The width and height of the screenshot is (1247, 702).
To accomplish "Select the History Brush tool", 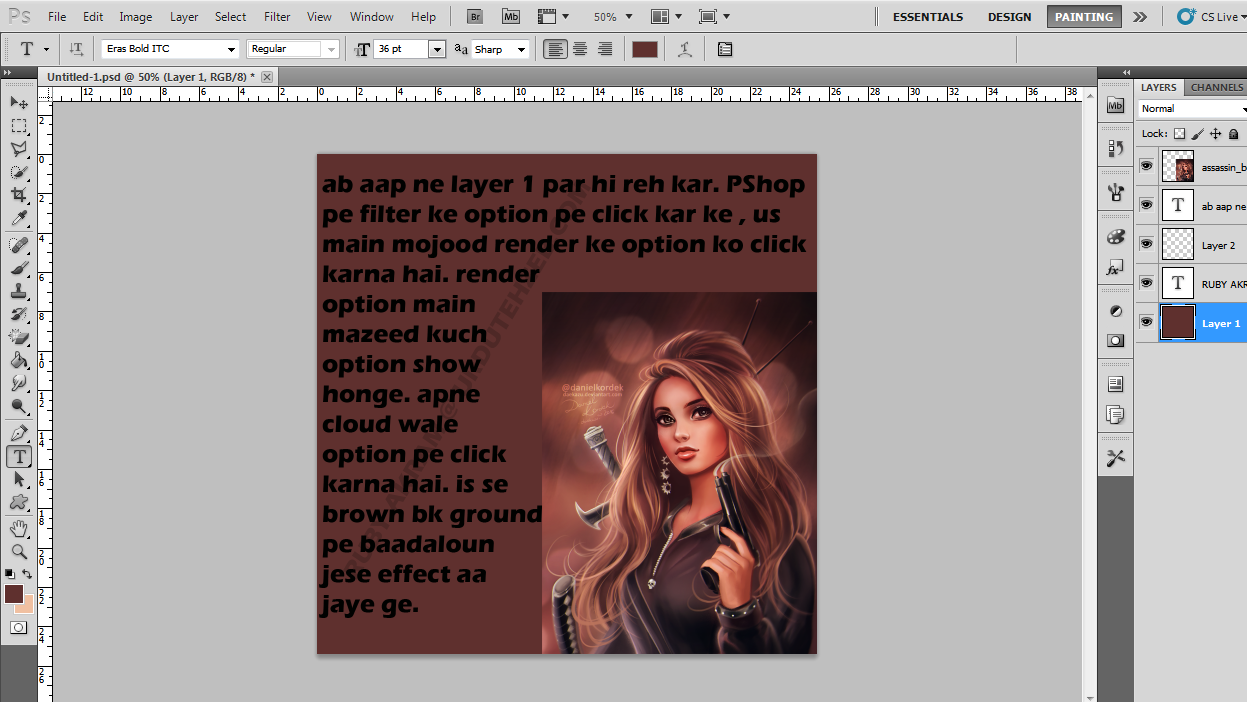I will [x=19, y=314].
